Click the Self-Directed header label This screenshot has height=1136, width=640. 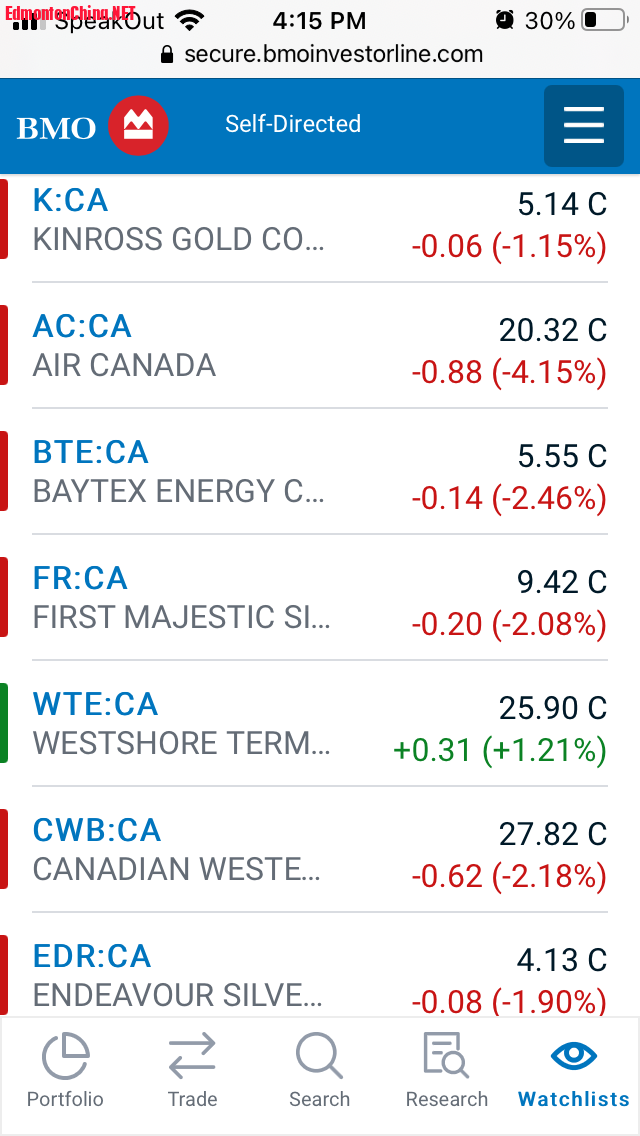point(293,124)
